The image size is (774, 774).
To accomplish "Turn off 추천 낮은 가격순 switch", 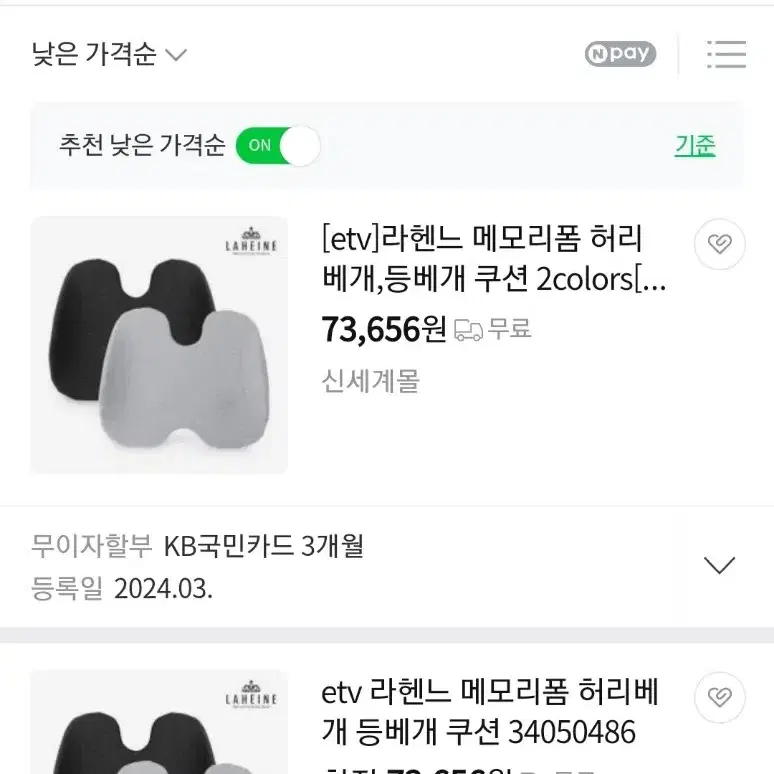I will (278, 146).
